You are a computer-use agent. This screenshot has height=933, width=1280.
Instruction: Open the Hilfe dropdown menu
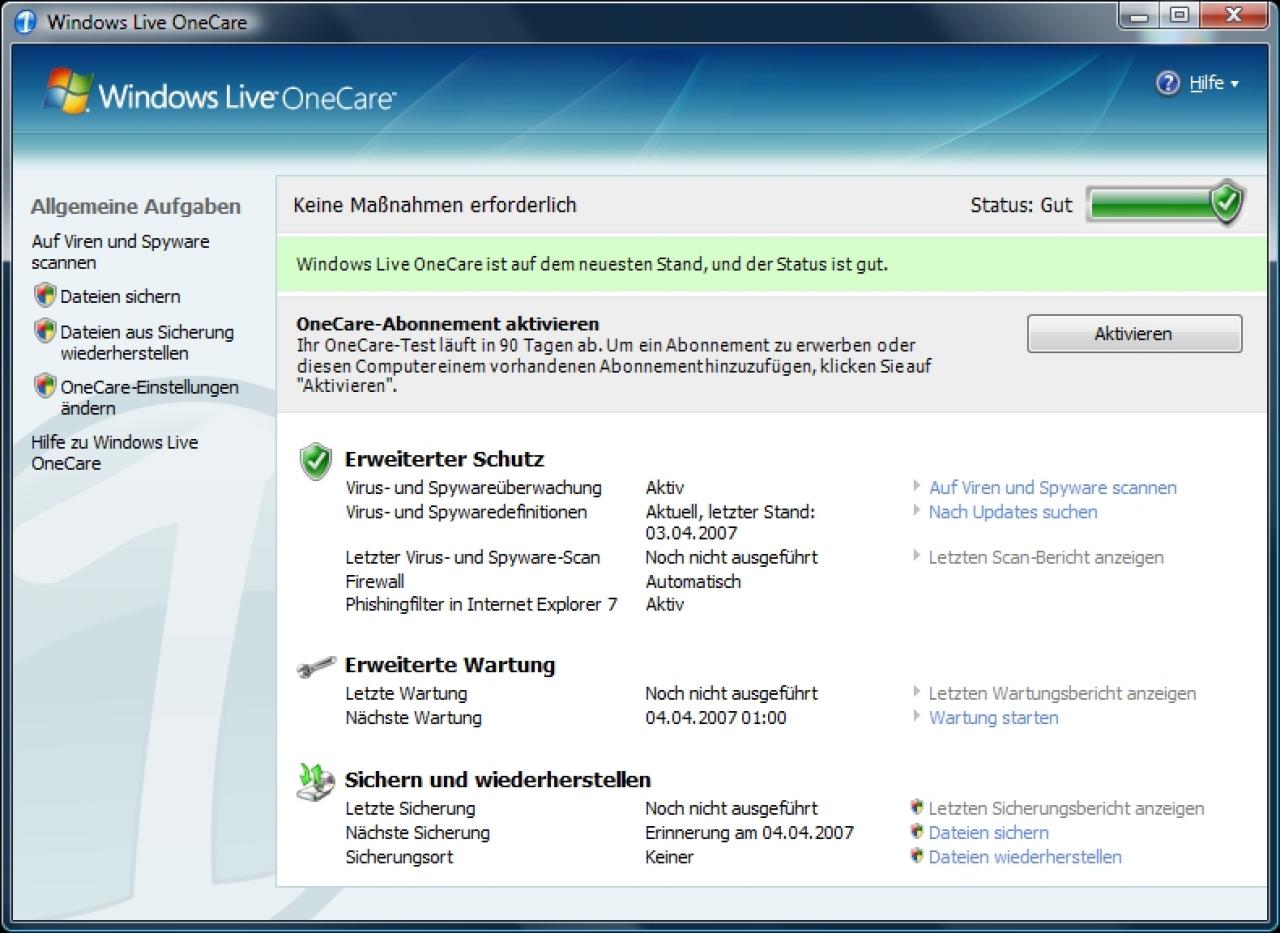tap(1214, 84)
